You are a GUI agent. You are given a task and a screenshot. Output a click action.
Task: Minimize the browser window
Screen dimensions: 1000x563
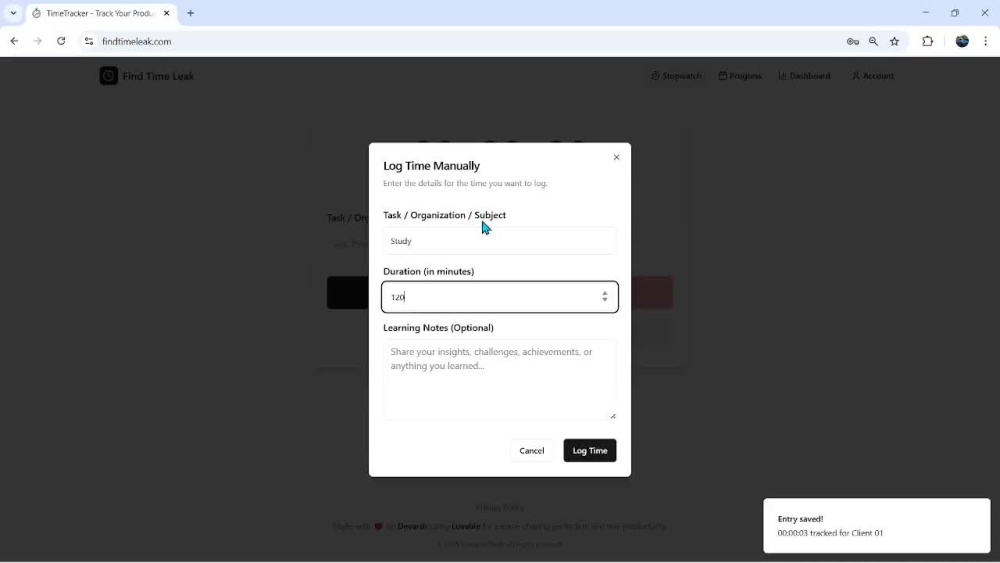[925, 13]
